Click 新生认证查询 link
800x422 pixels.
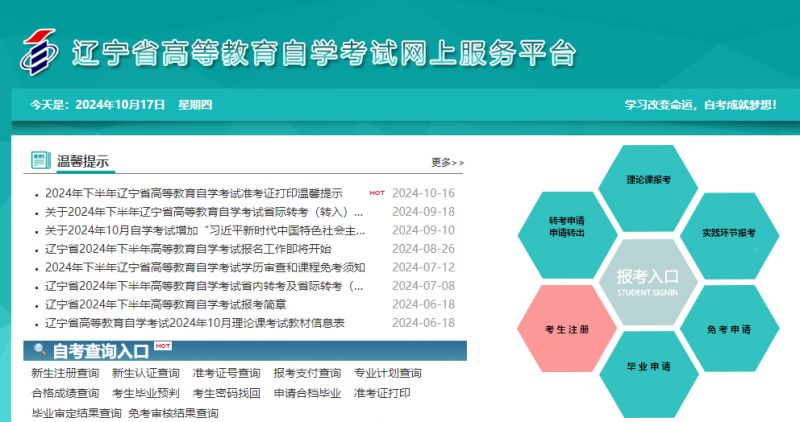[x=146, y=373]
